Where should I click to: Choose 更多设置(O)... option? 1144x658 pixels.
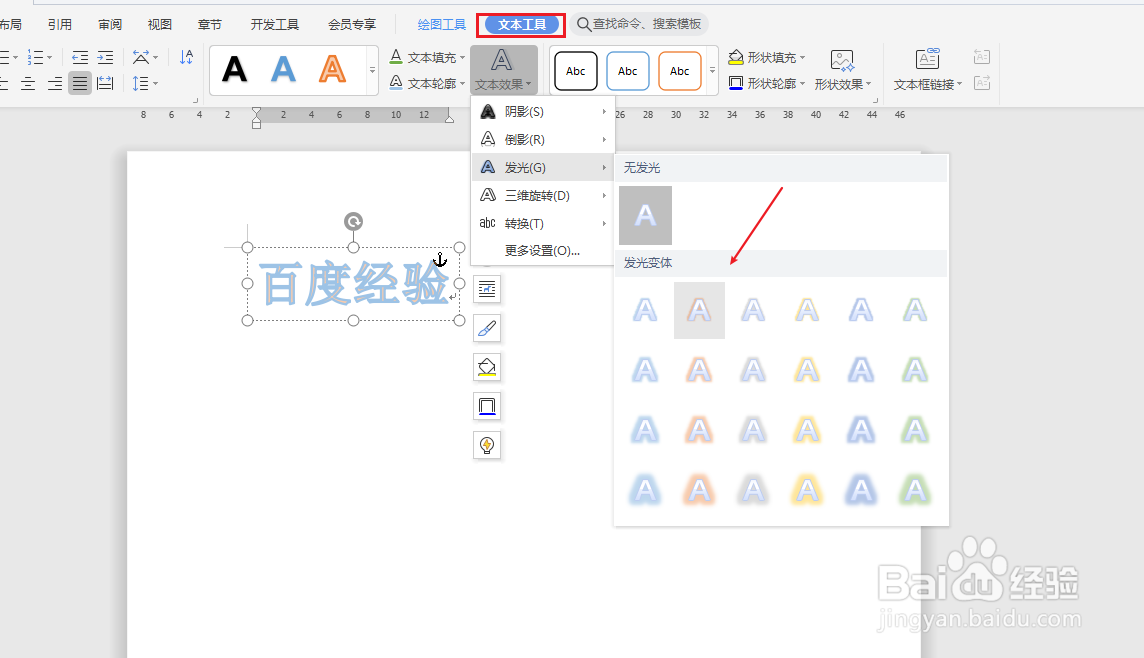pos(542,251)
